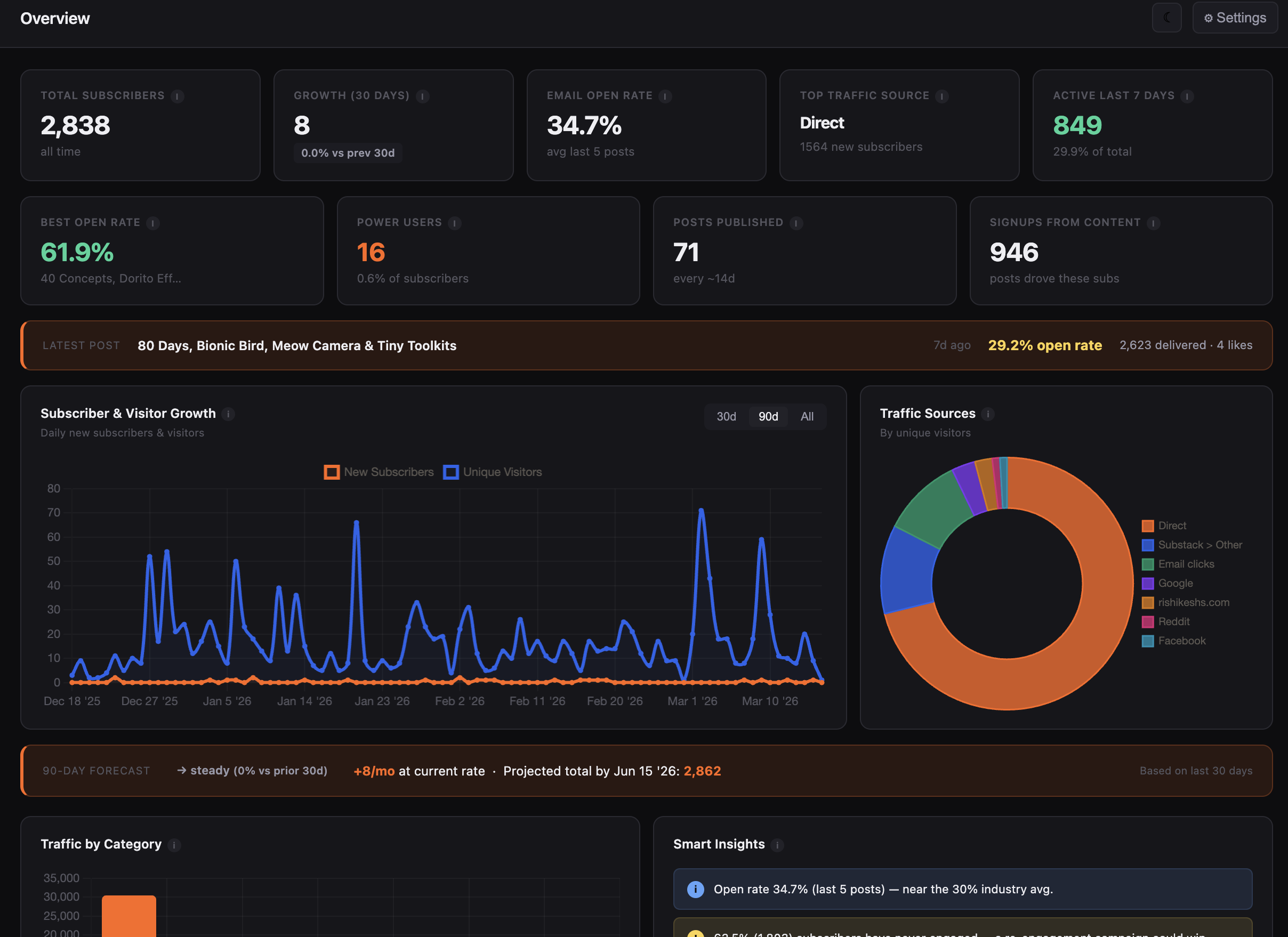The height and width of the screenshot is (937, 1288).
Task: Open latest post title link
Action: pyautogui.click(x=297, y=345)
